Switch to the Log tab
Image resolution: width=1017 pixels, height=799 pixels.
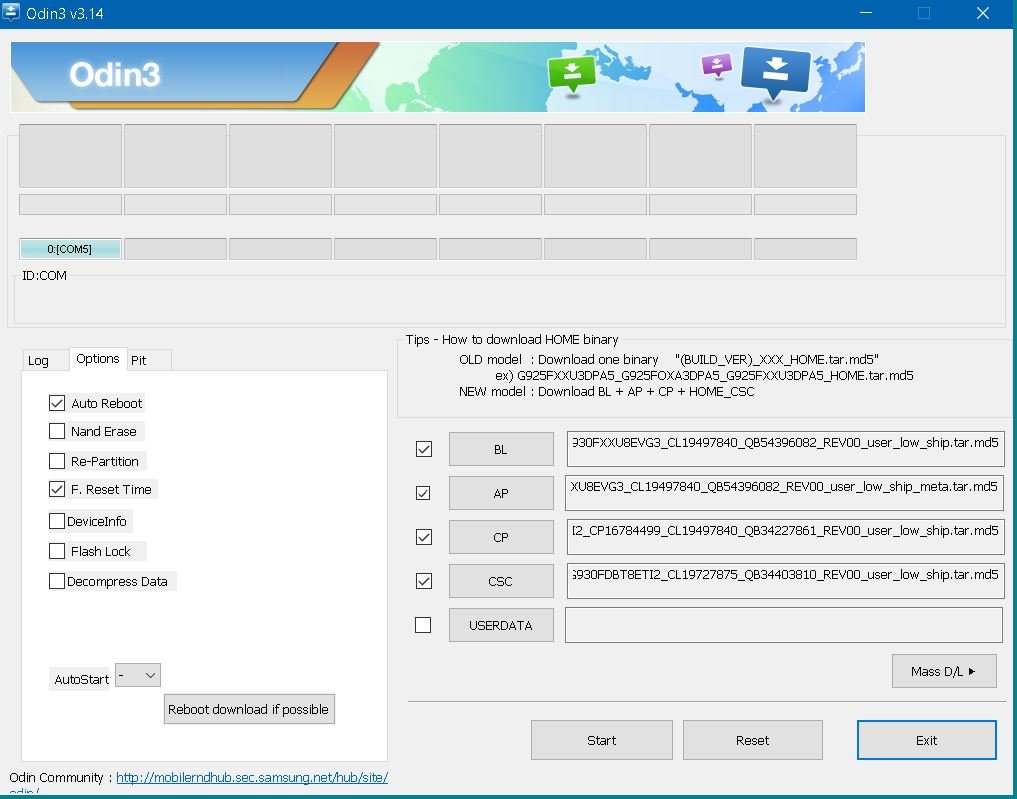click(x=38, y=360)
